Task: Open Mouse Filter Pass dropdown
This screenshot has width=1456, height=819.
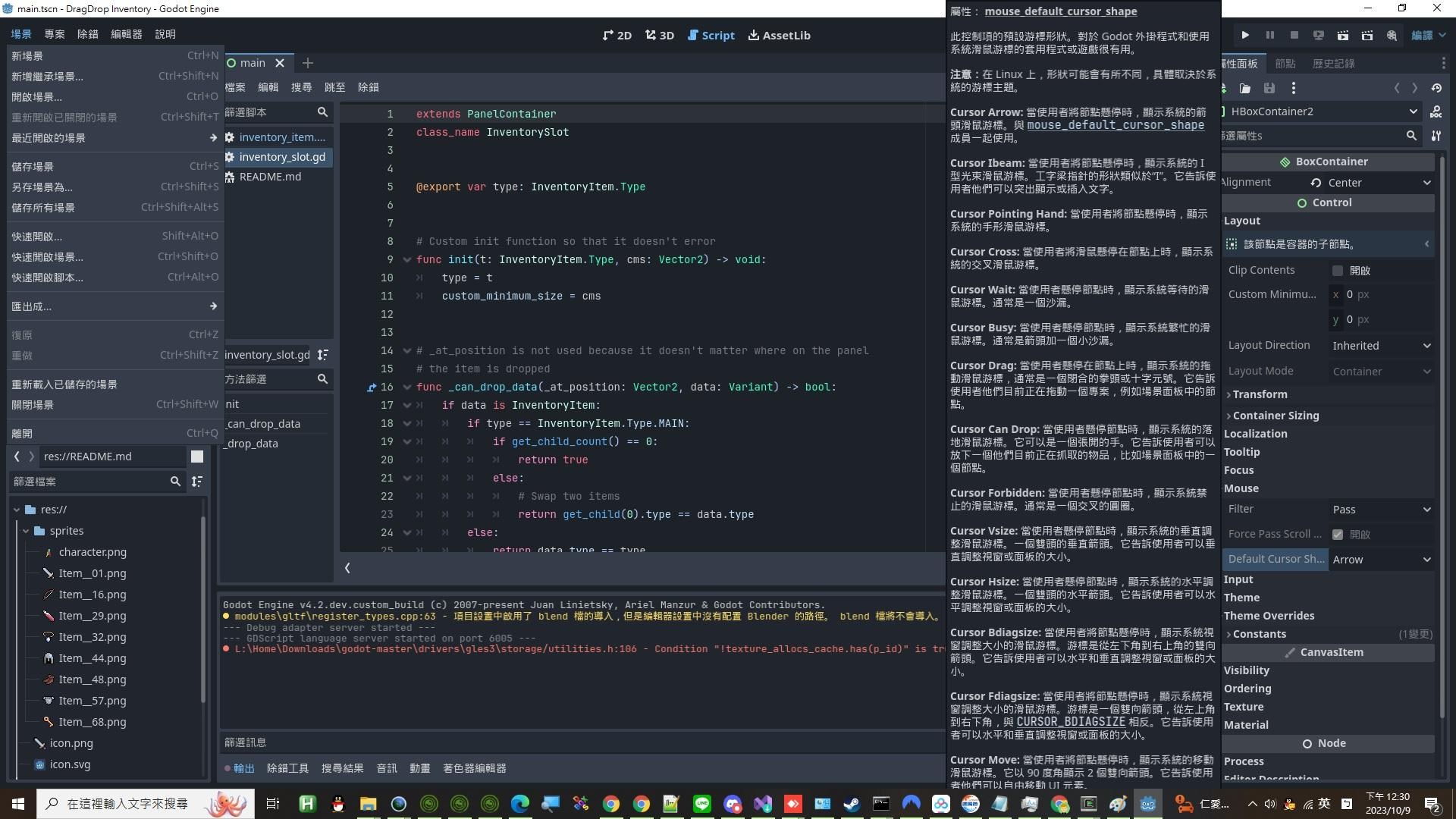Action: click(1382, 510)
